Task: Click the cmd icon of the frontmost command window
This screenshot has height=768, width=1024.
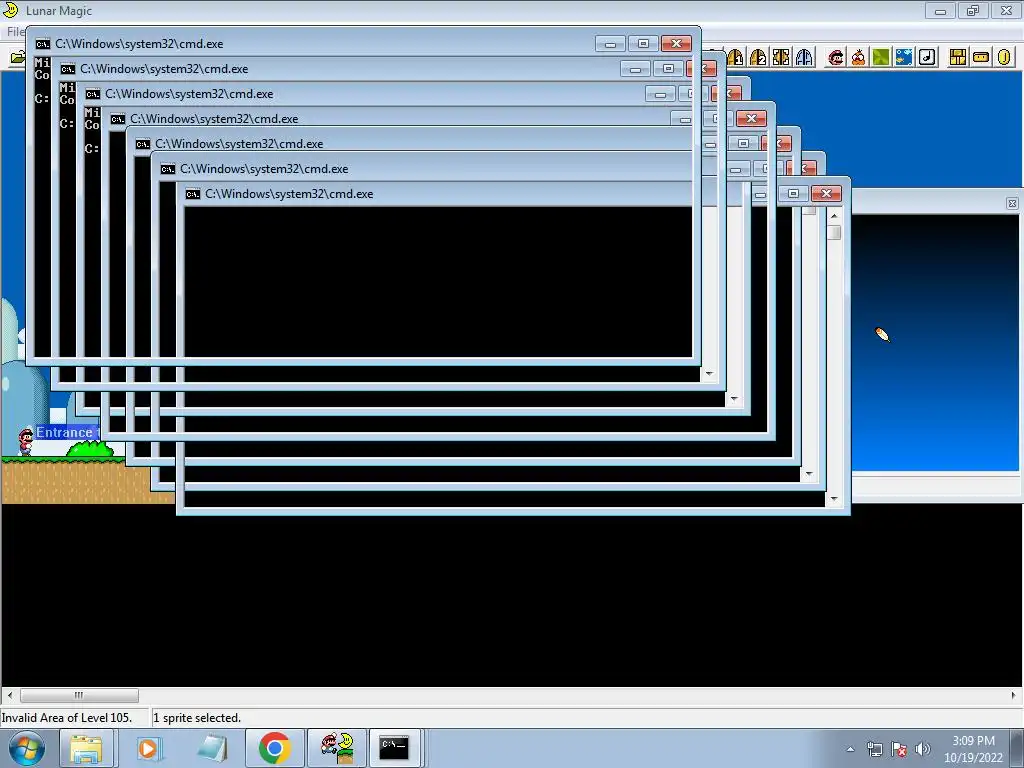Action: 43,44
